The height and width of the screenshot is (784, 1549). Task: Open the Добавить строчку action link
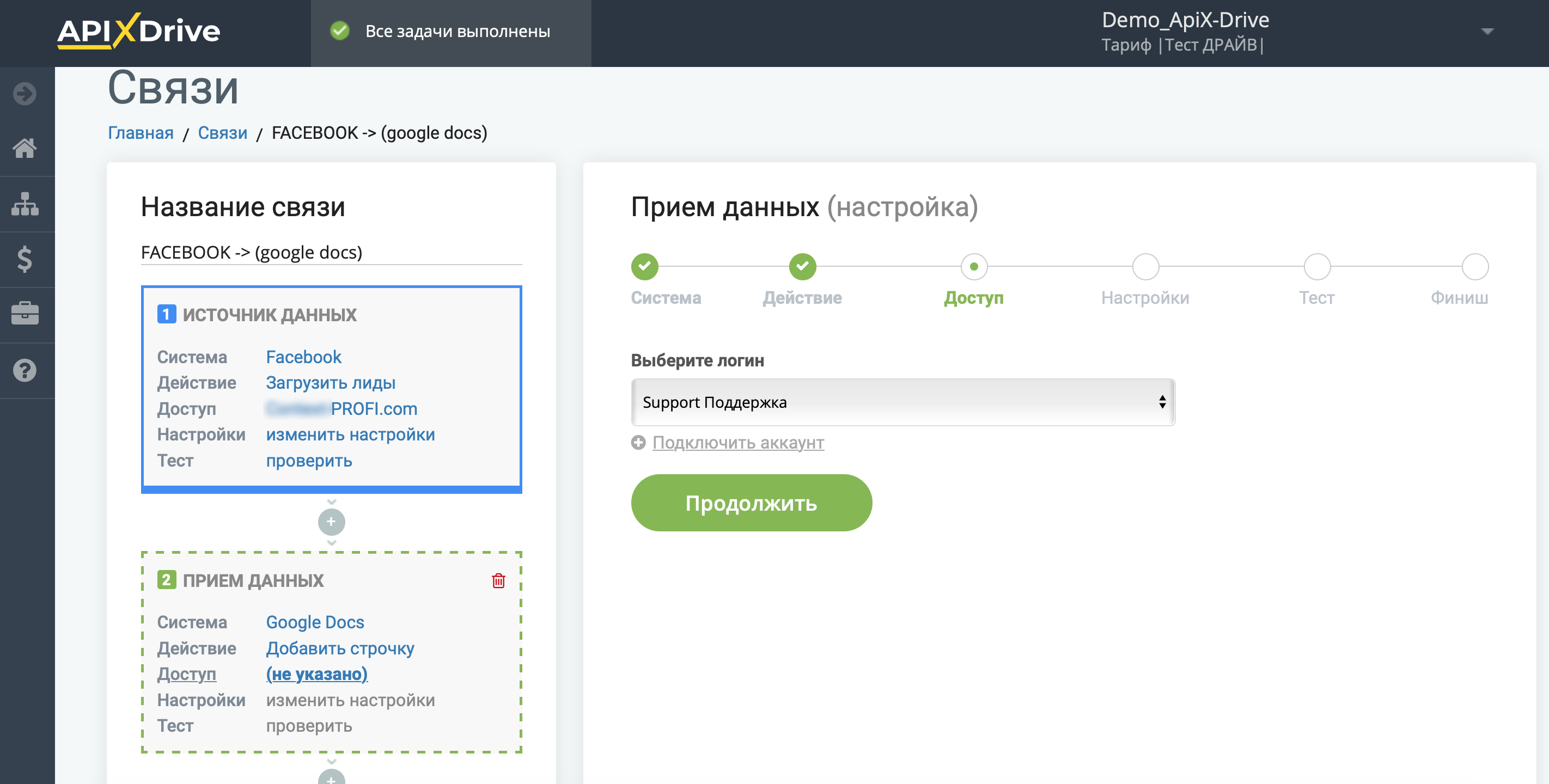340,649
